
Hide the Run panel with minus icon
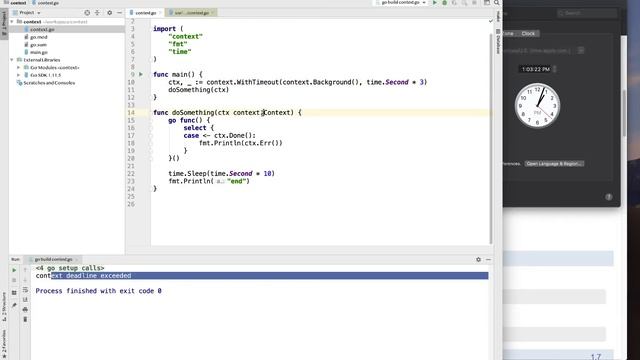point(488,259)
